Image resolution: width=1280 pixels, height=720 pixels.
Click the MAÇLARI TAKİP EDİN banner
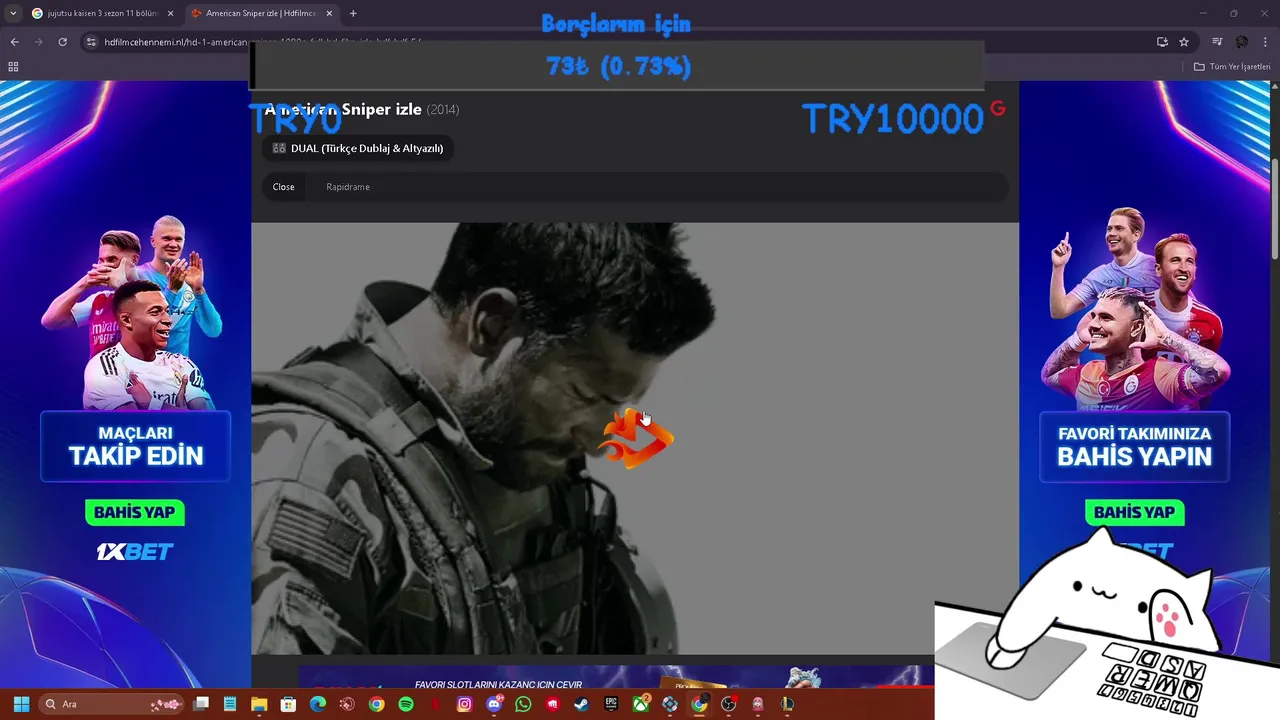click(x=136, y=446)
